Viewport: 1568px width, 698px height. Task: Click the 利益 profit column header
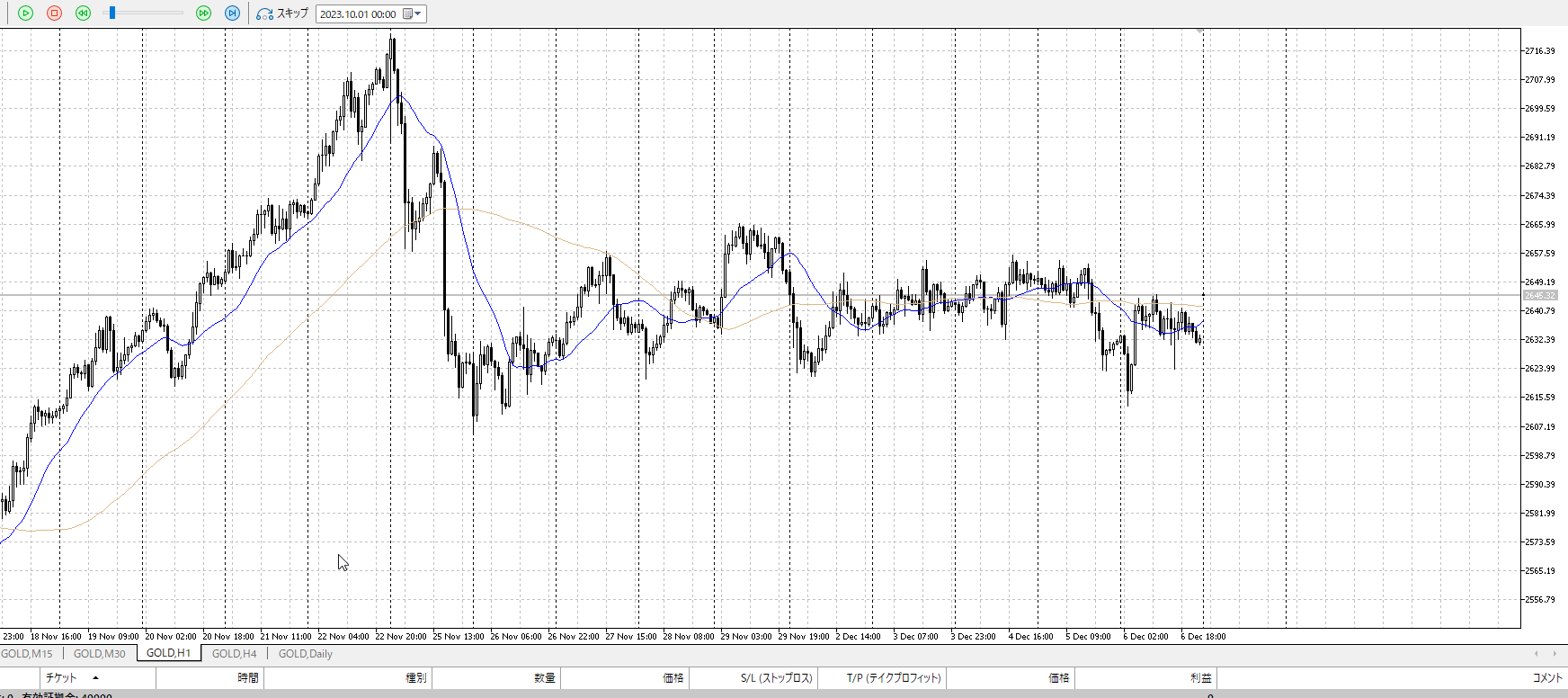pos(1200,678)
